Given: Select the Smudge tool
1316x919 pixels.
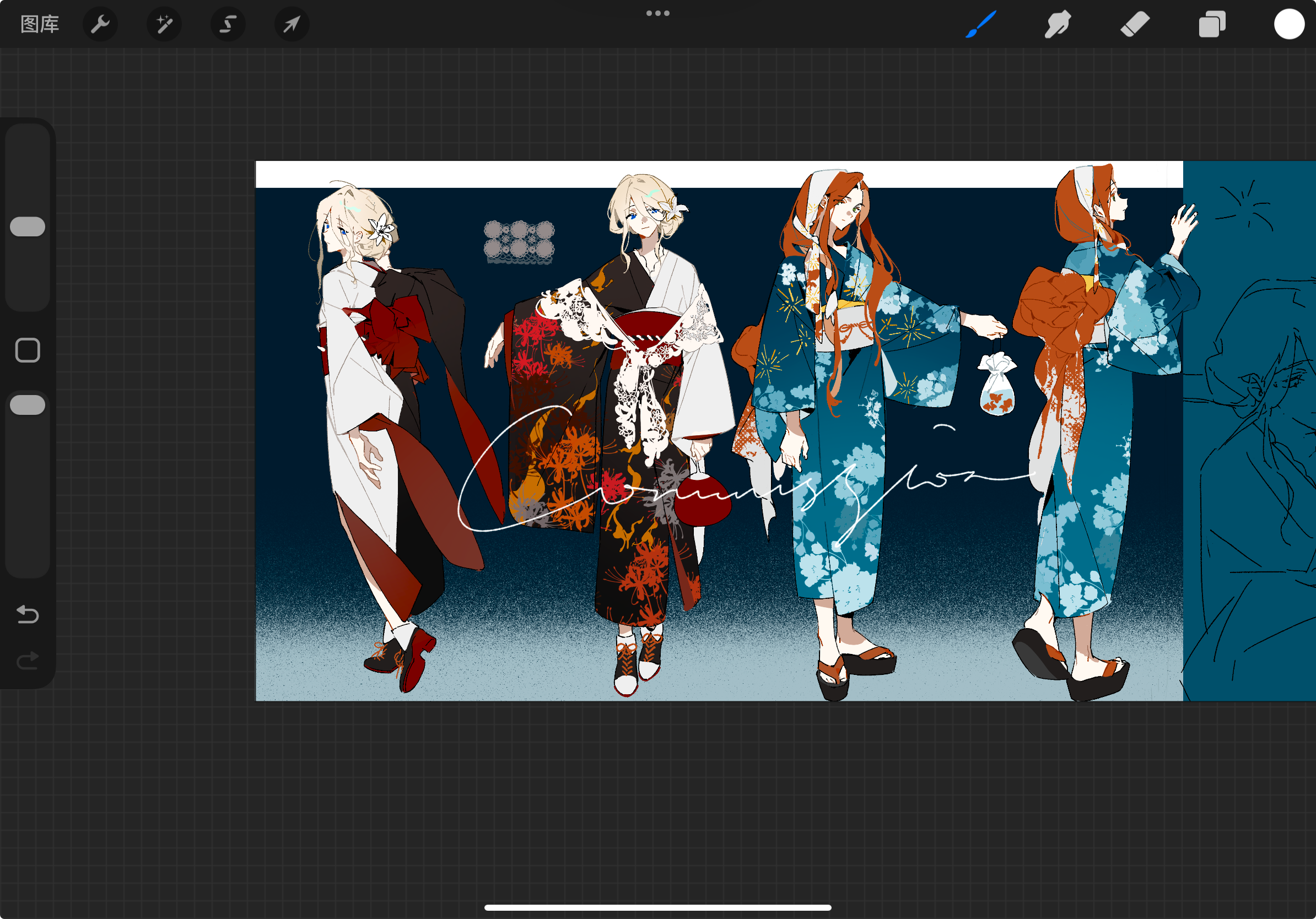Looking at the screenshot, I should pyautogui.click(x=1057, y=24).
